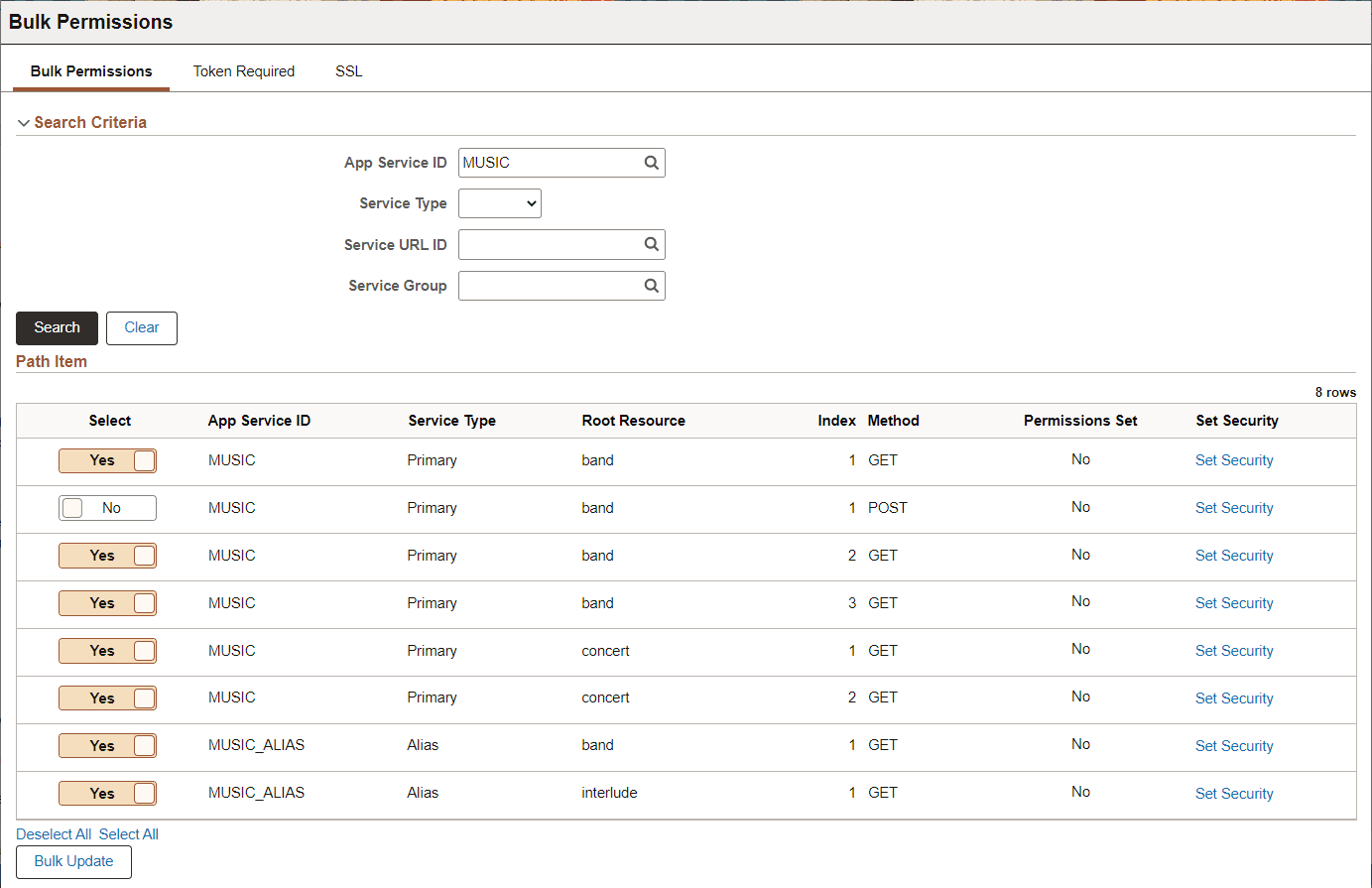
Task: Switch to the Token Required tab
Action: 243,70
